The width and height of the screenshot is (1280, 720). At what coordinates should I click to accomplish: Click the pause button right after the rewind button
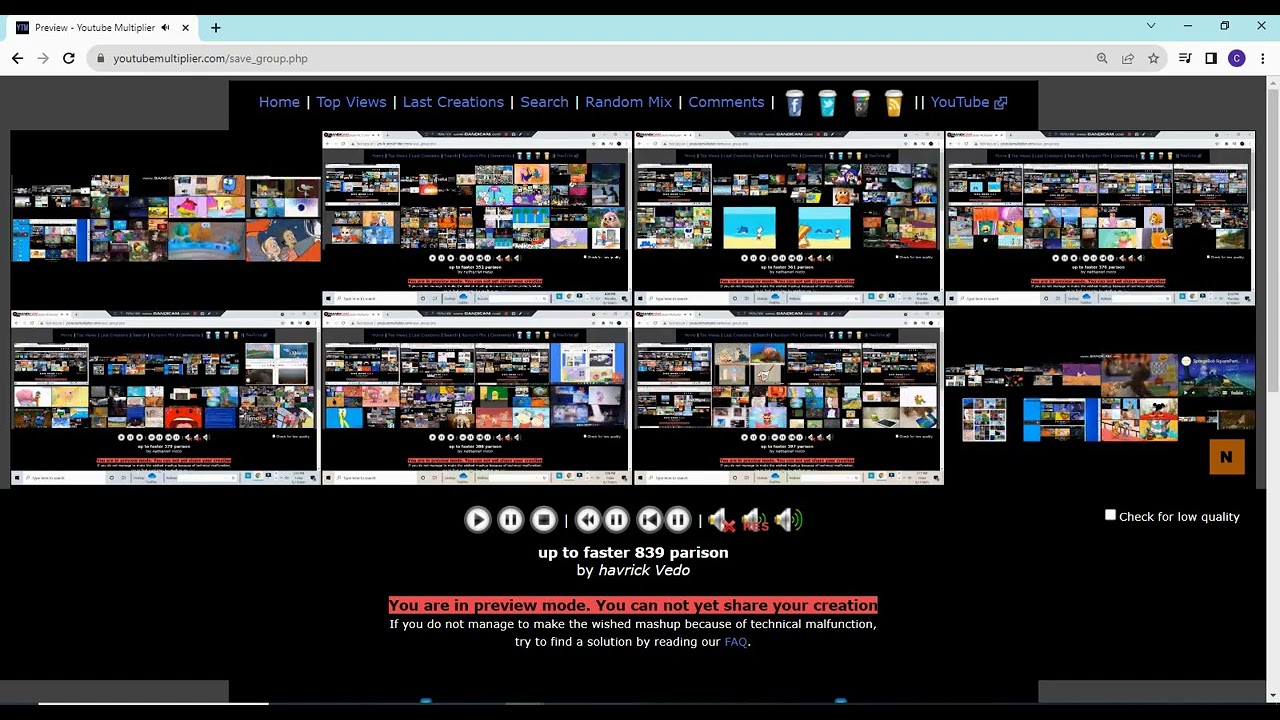pos(616,519)
